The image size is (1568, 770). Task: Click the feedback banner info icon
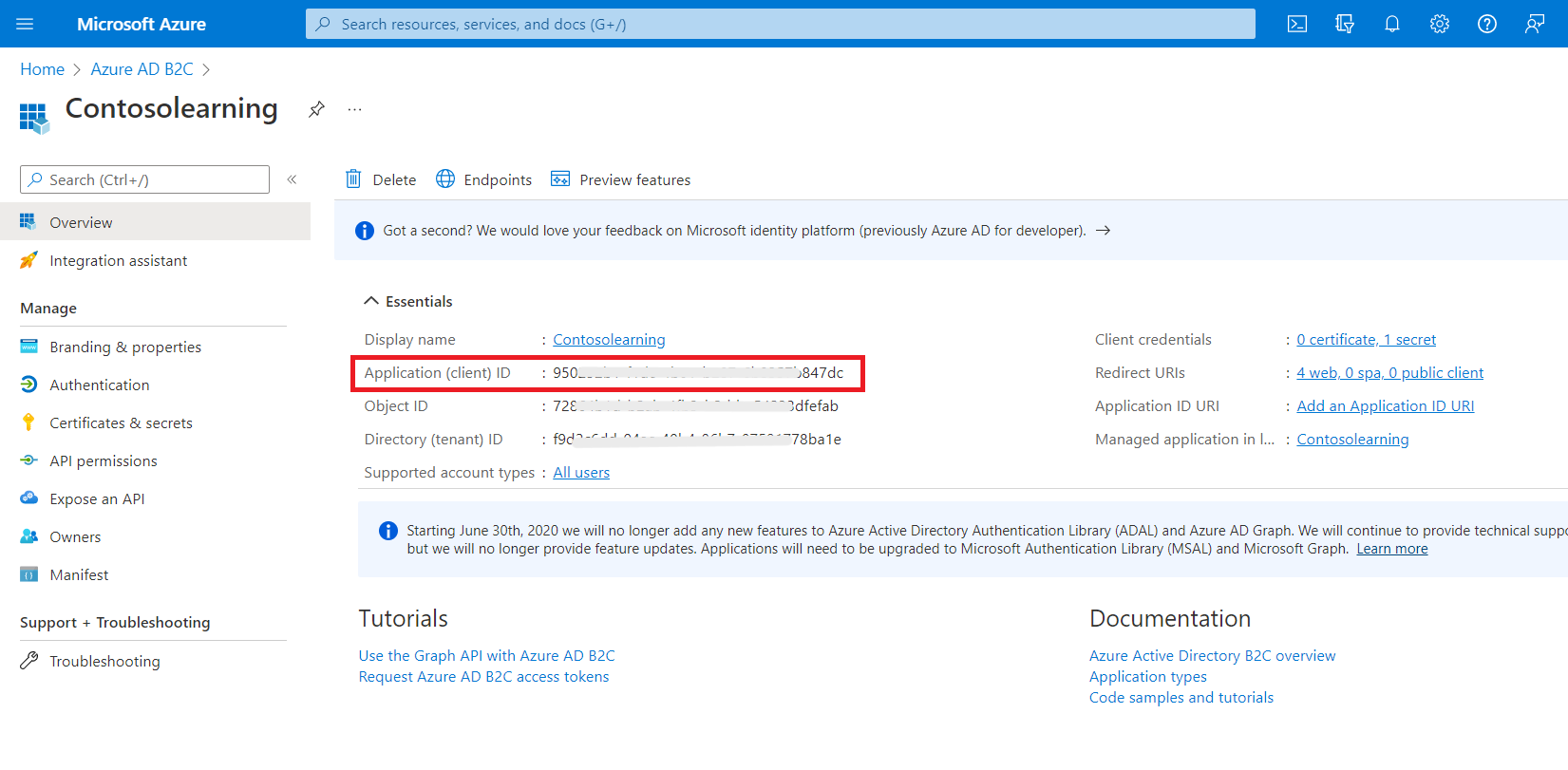(365, 231)
